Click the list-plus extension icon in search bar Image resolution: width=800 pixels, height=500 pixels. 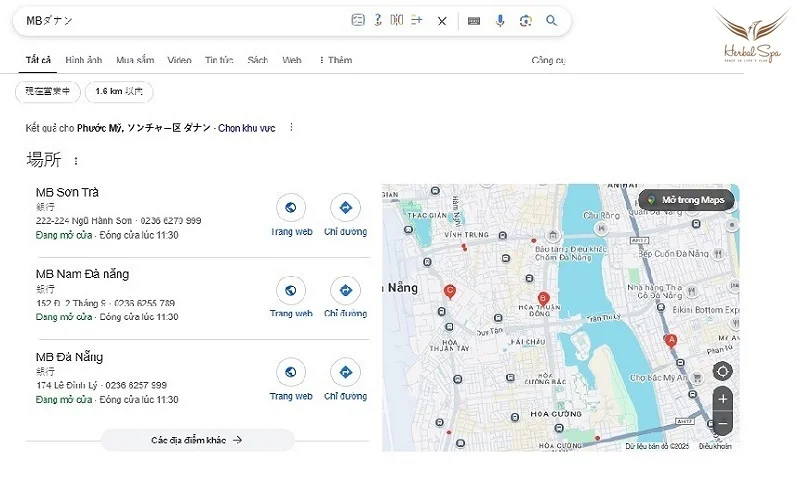pos(417,20)
